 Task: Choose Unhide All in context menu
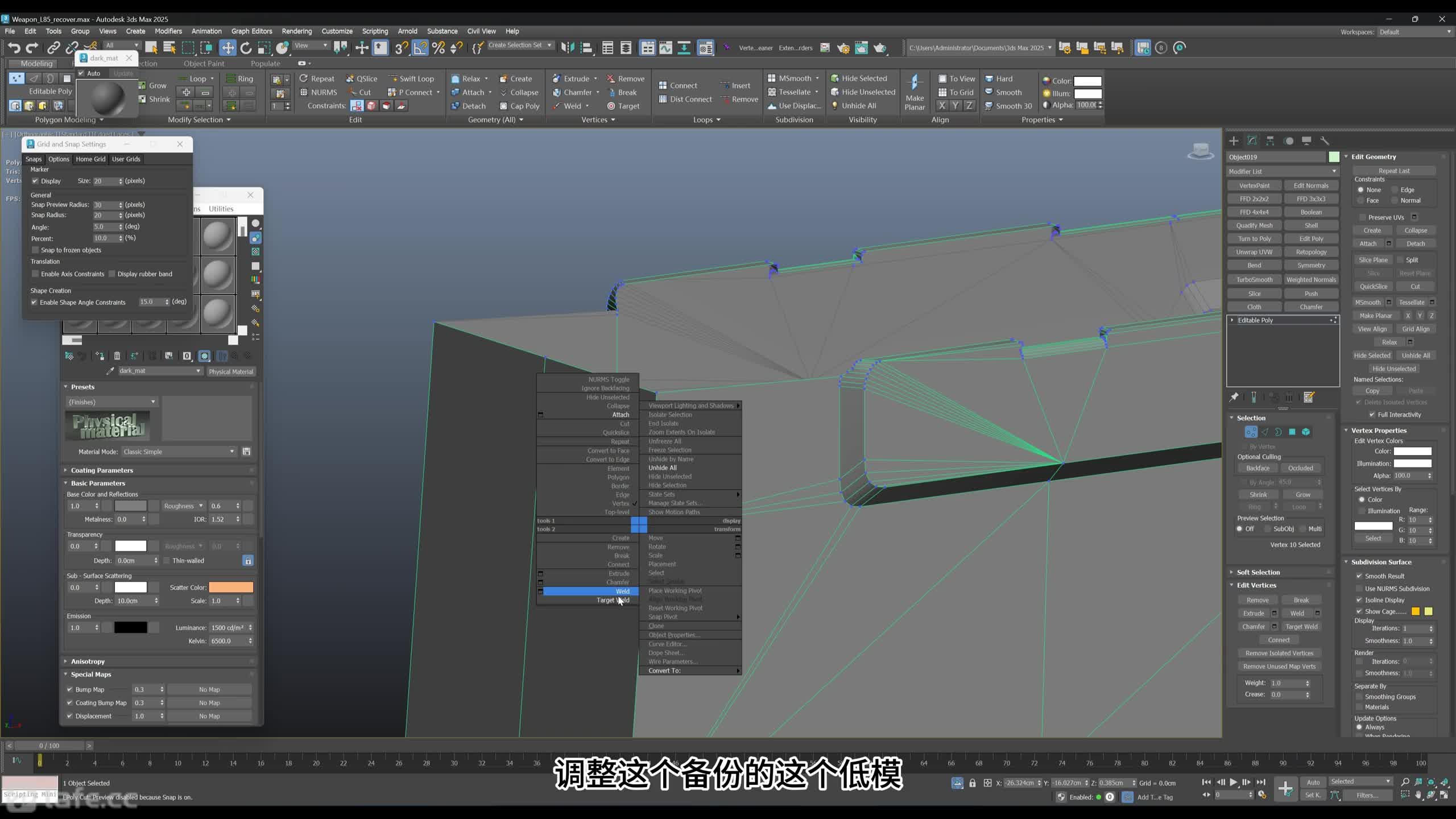tap(663, 468)
